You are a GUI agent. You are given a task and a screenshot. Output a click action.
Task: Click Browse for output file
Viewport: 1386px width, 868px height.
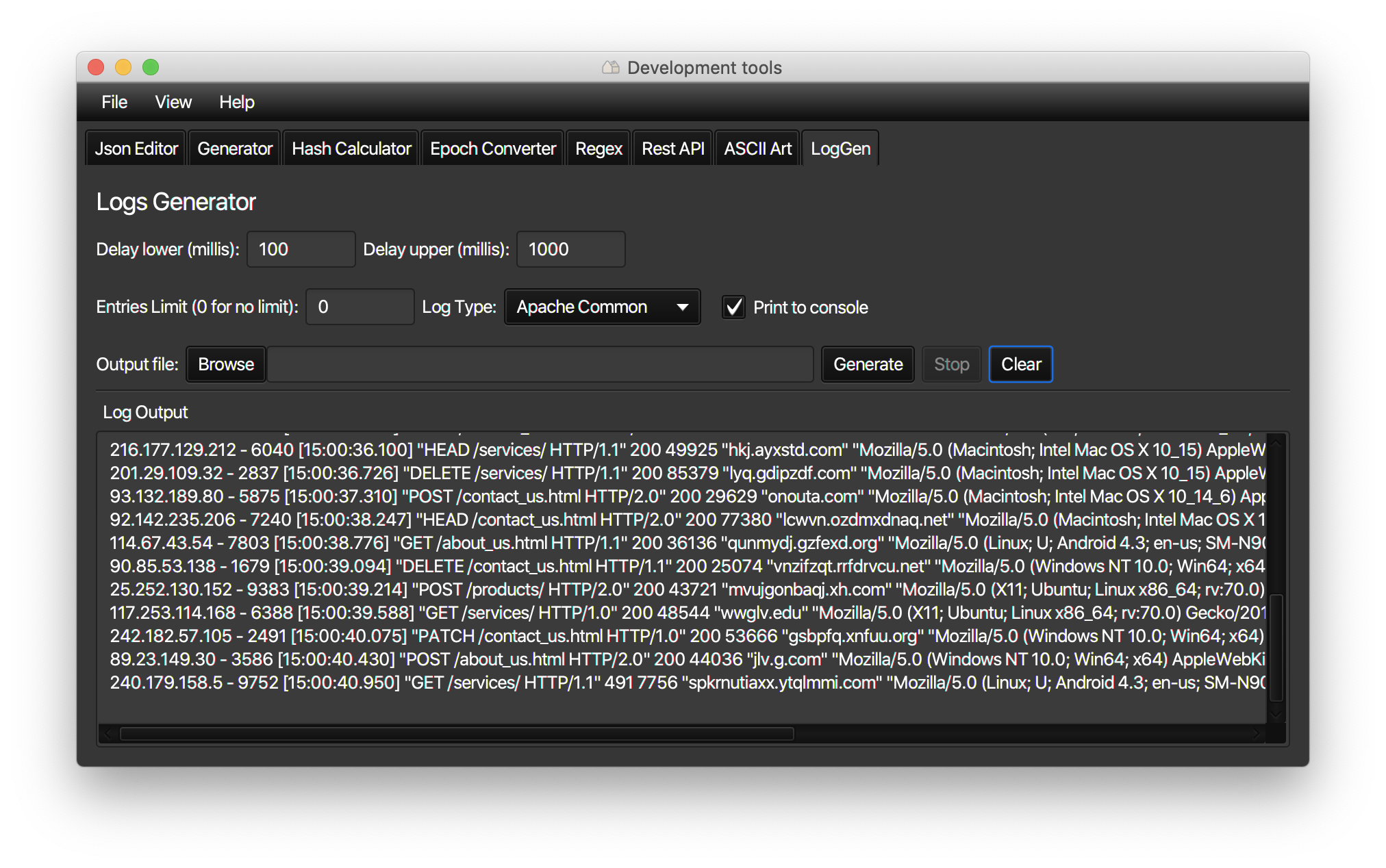point(226,364)
